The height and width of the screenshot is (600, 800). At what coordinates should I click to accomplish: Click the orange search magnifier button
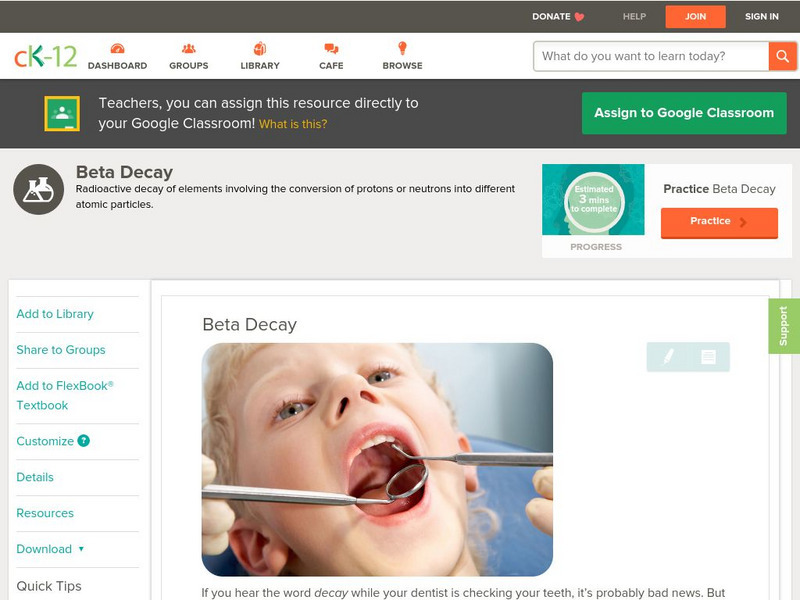(x=782, y=56)
